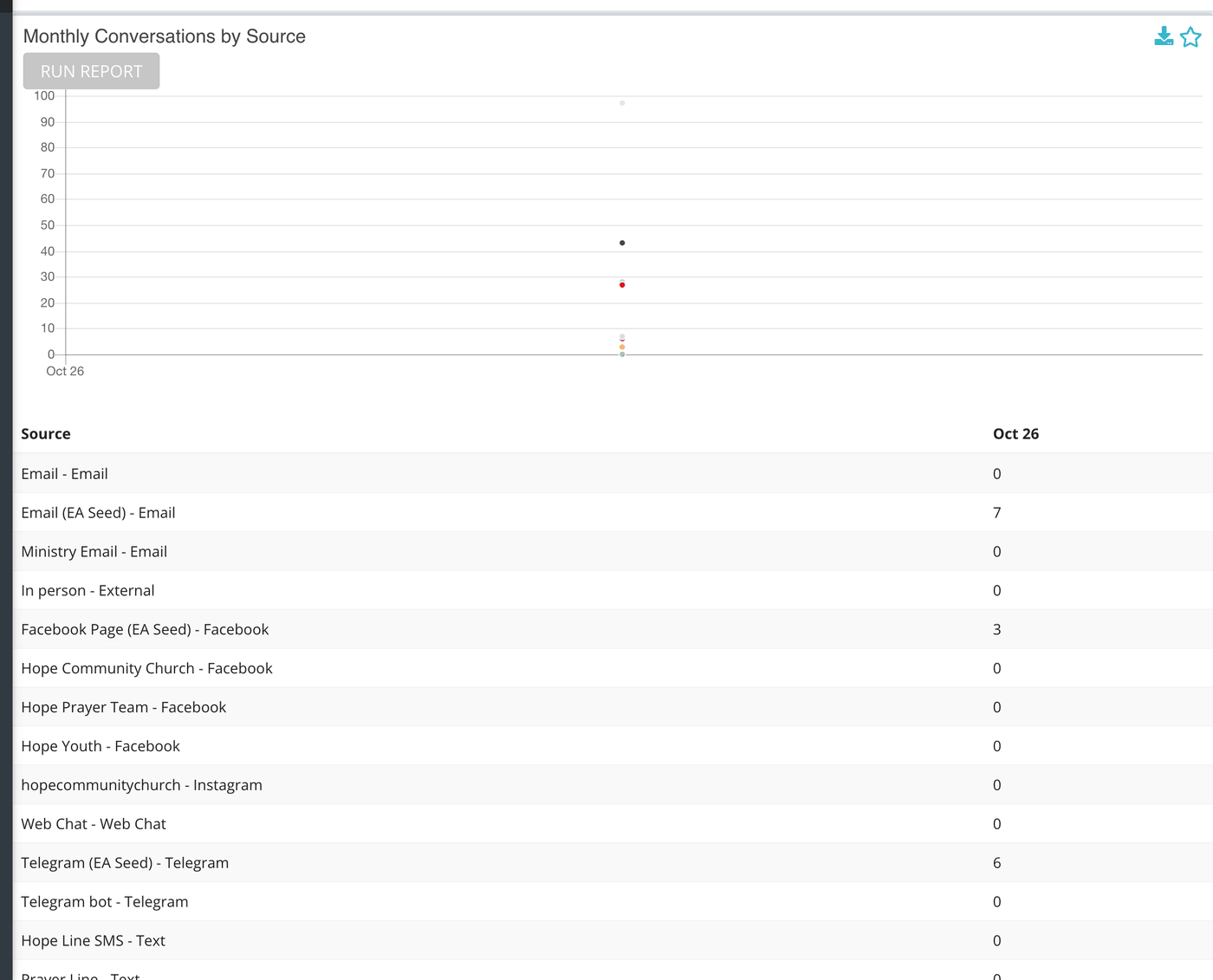Screen dimensions: 1213x980
Task: Select the Email (EA Seed) - Email row
Action: (x=613, y=513)
